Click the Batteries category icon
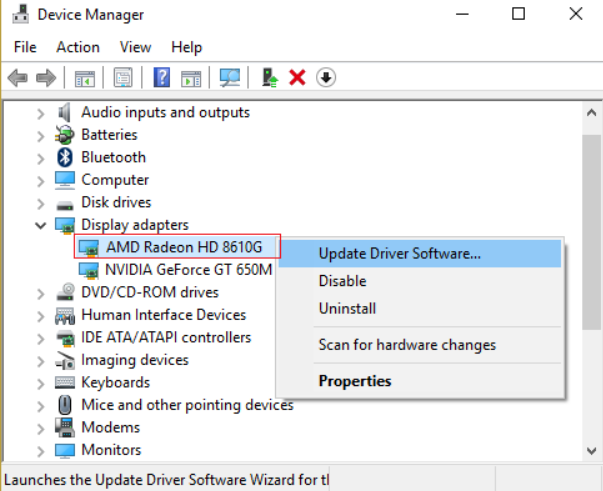 (65, 135)
